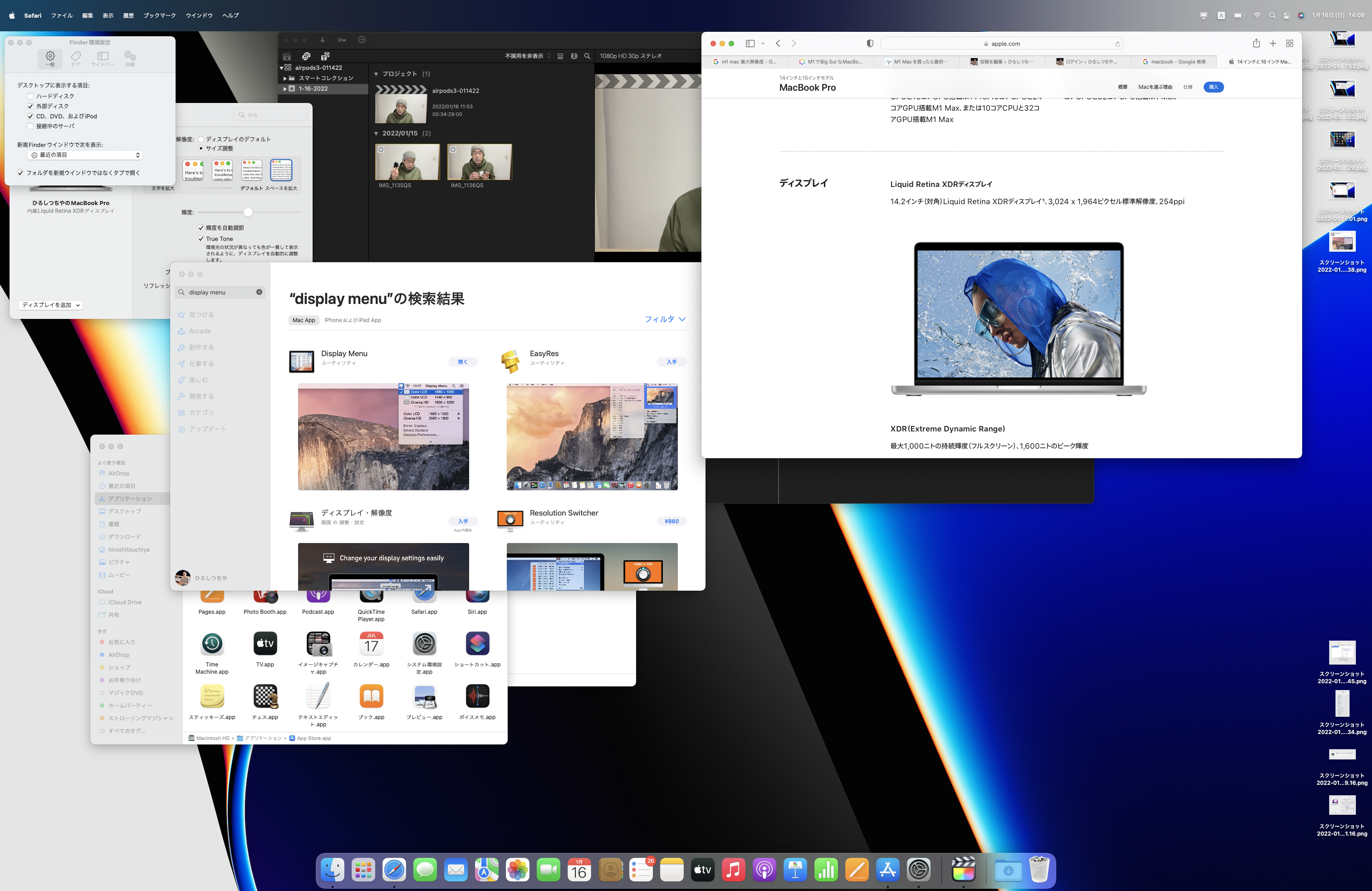Click the Share icon in Safari toolbar
The image size is (1372, 891).
tap(1256, 43)
